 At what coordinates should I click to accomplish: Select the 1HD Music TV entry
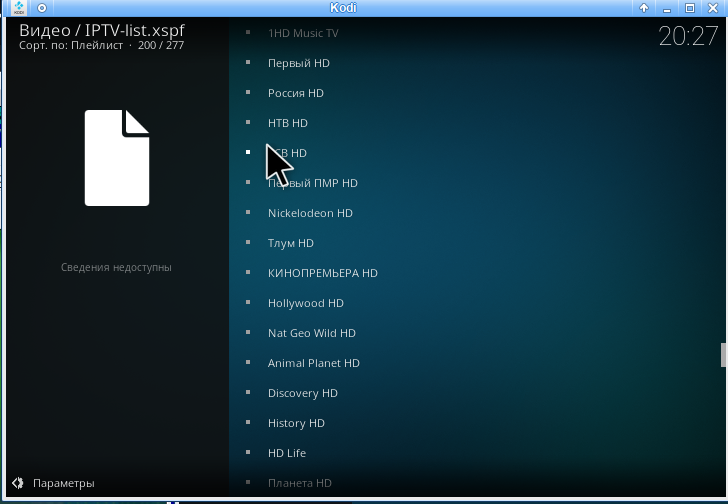(303, 33)
